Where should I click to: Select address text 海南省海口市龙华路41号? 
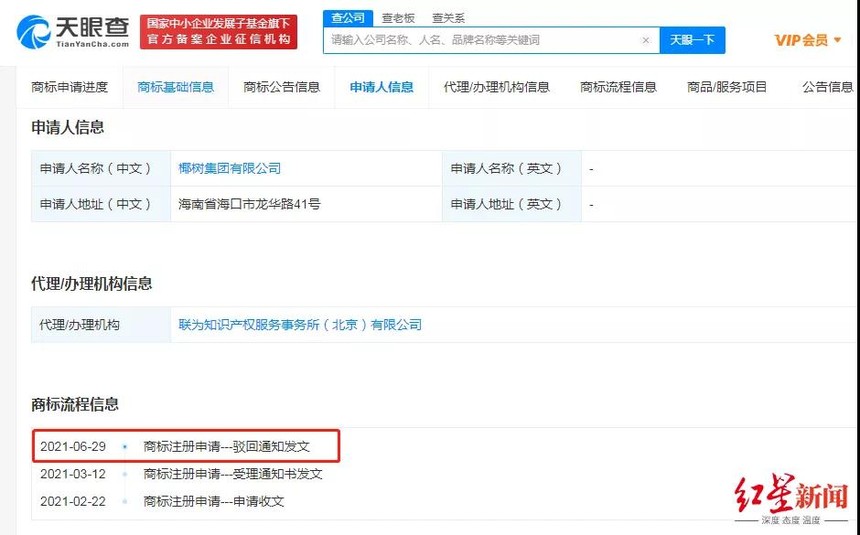pyautogui.click(x=249, y=204)
